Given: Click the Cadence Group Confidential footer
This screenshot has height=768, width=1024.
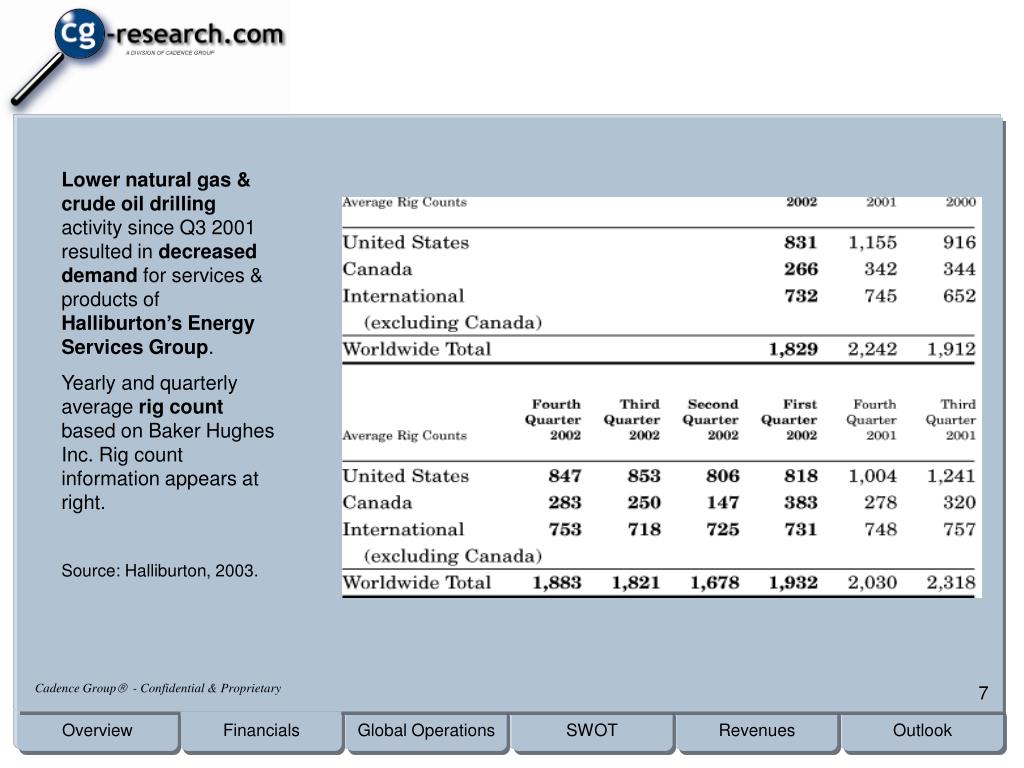Looking at the screenshot, I should click(158, 688).
